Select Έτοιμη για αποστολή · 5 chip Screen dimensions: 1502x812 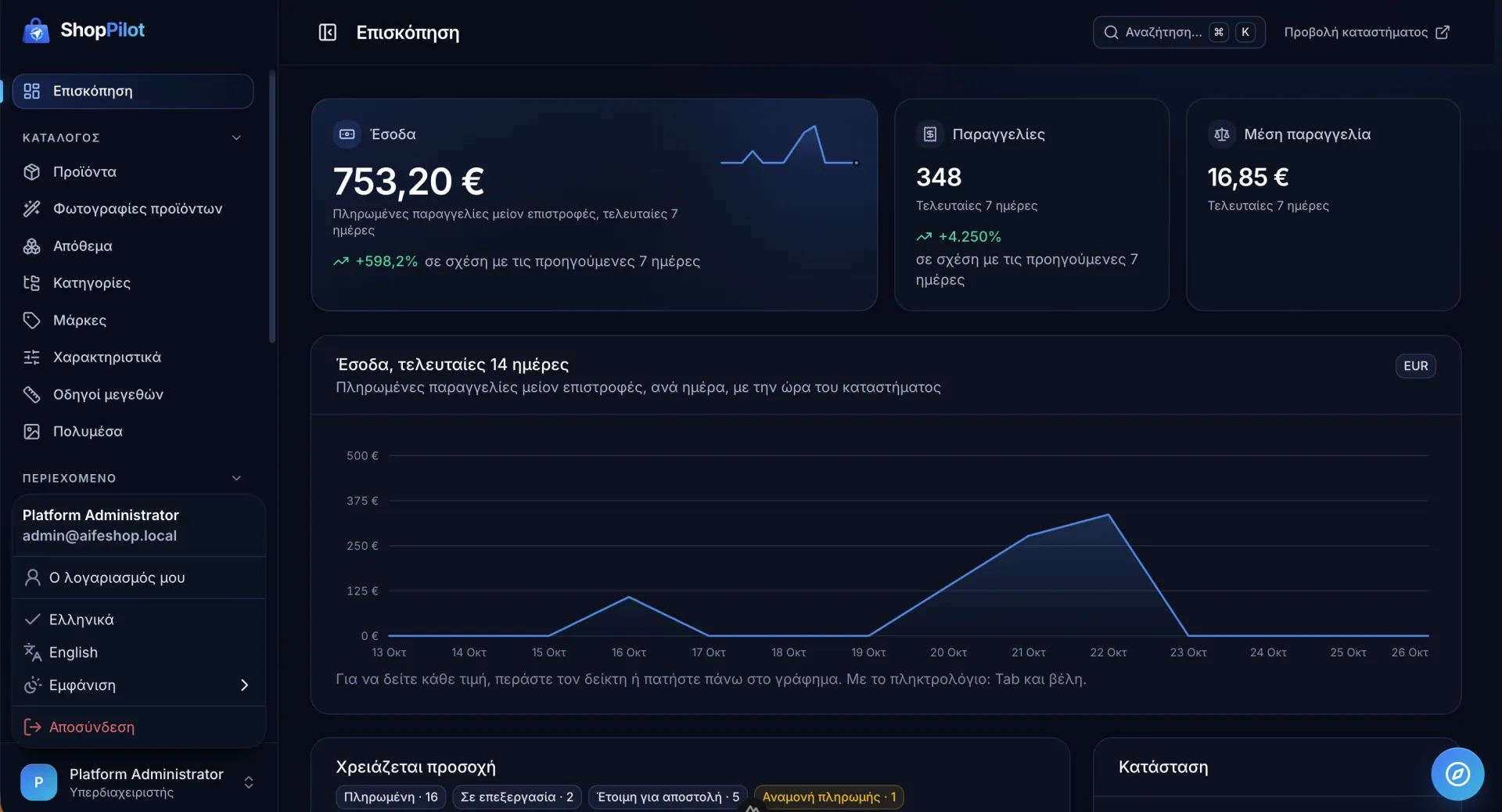(x=667, y=797)
